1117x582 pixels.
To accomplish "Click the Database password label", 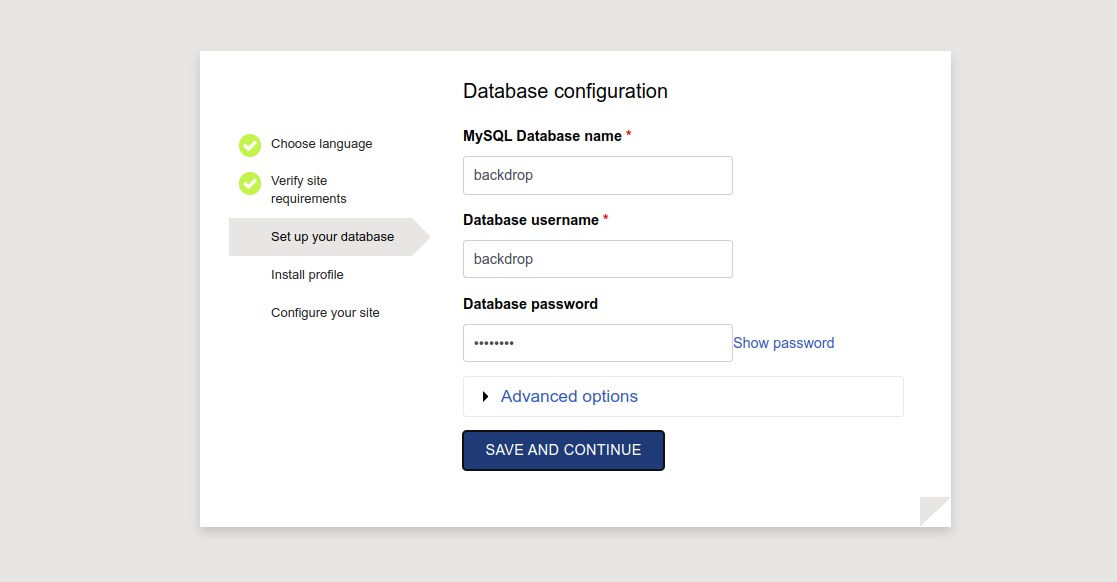I will pyautogui.click(x=530, y=304).
